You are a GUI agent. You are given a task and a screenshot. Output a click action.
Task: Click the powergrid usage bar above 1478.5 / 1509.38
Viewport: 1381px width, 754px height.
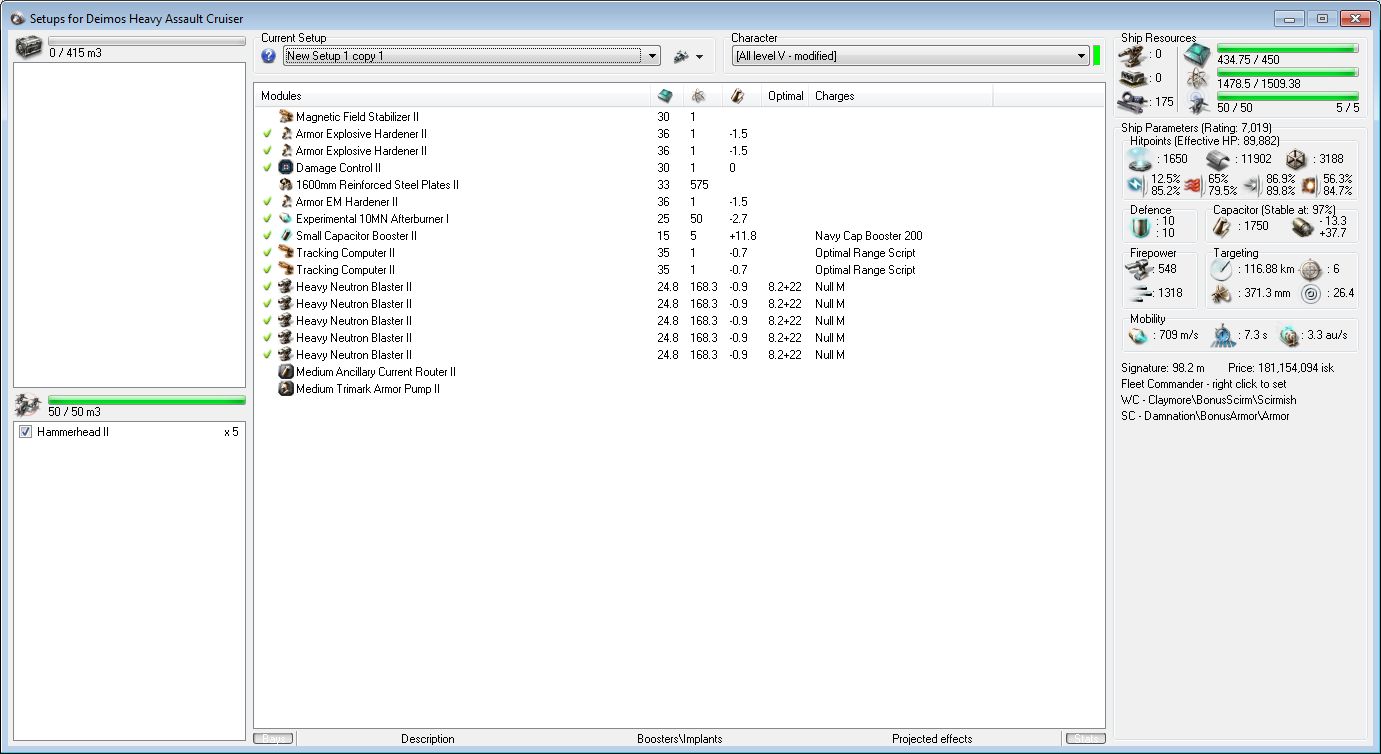click(1288, 72)
